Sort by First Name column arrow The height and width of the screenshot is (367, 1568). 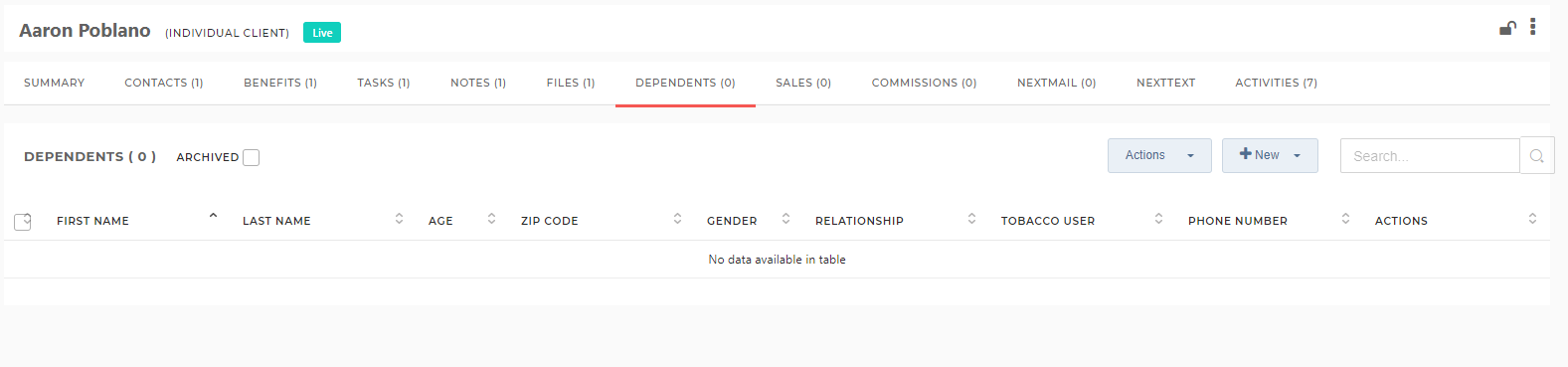point(213,216)
